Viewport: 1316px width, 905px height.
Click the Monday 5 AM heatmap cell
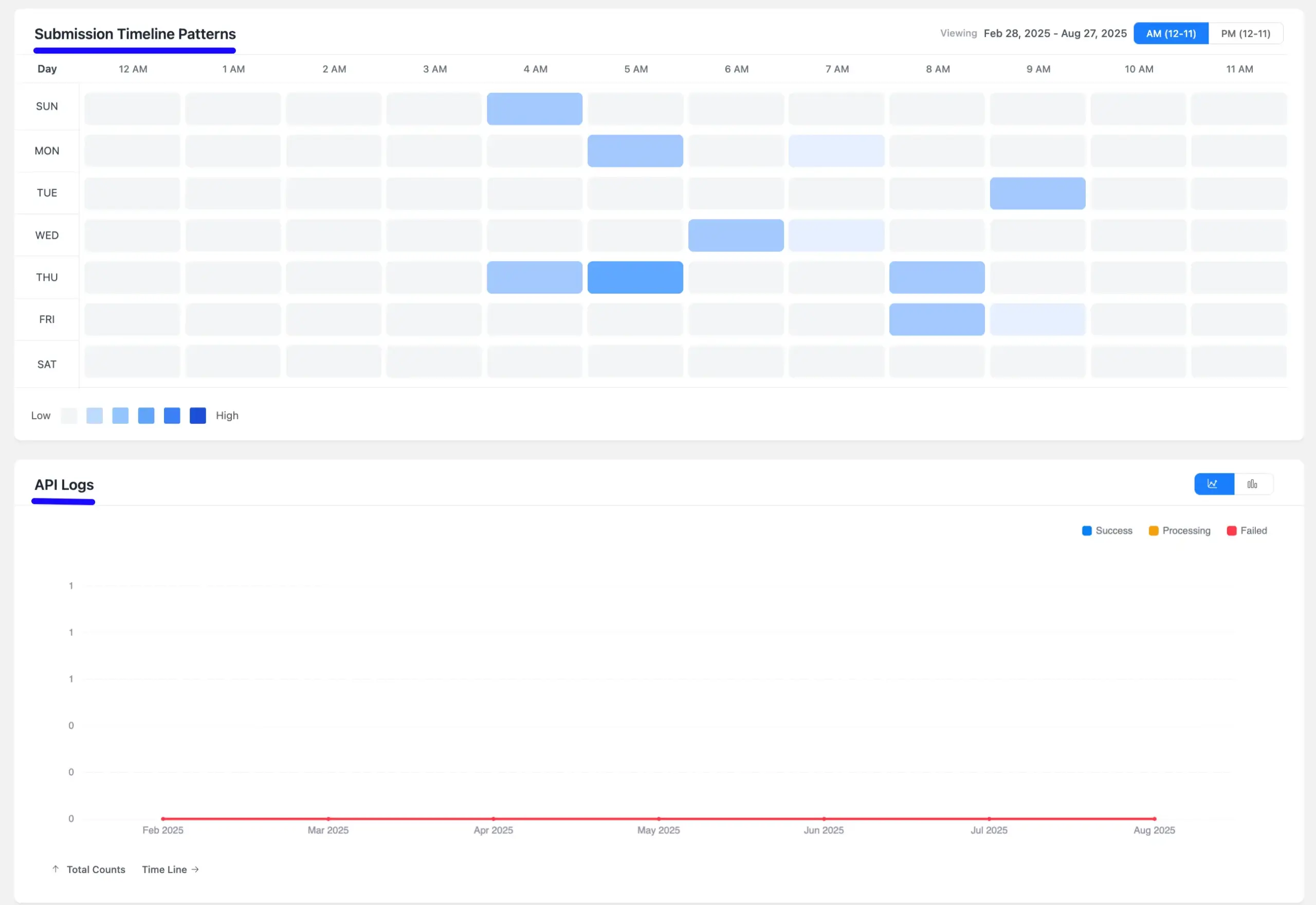635,151
